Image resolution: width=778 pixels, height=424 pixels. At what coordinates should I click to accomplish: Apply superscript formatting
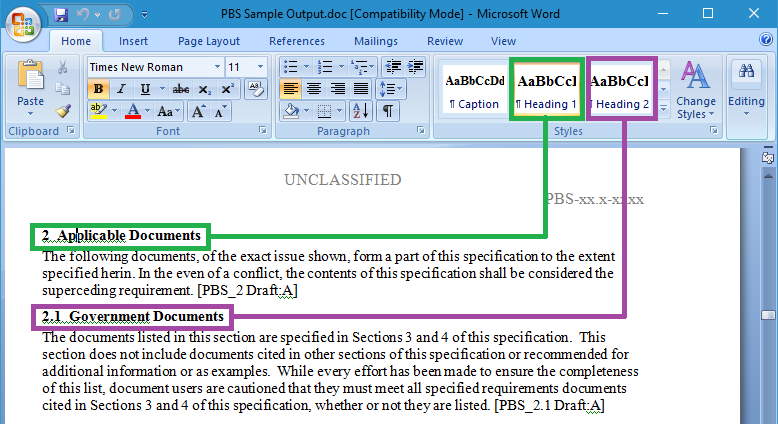pyautogui.click(x=227, y=89)
